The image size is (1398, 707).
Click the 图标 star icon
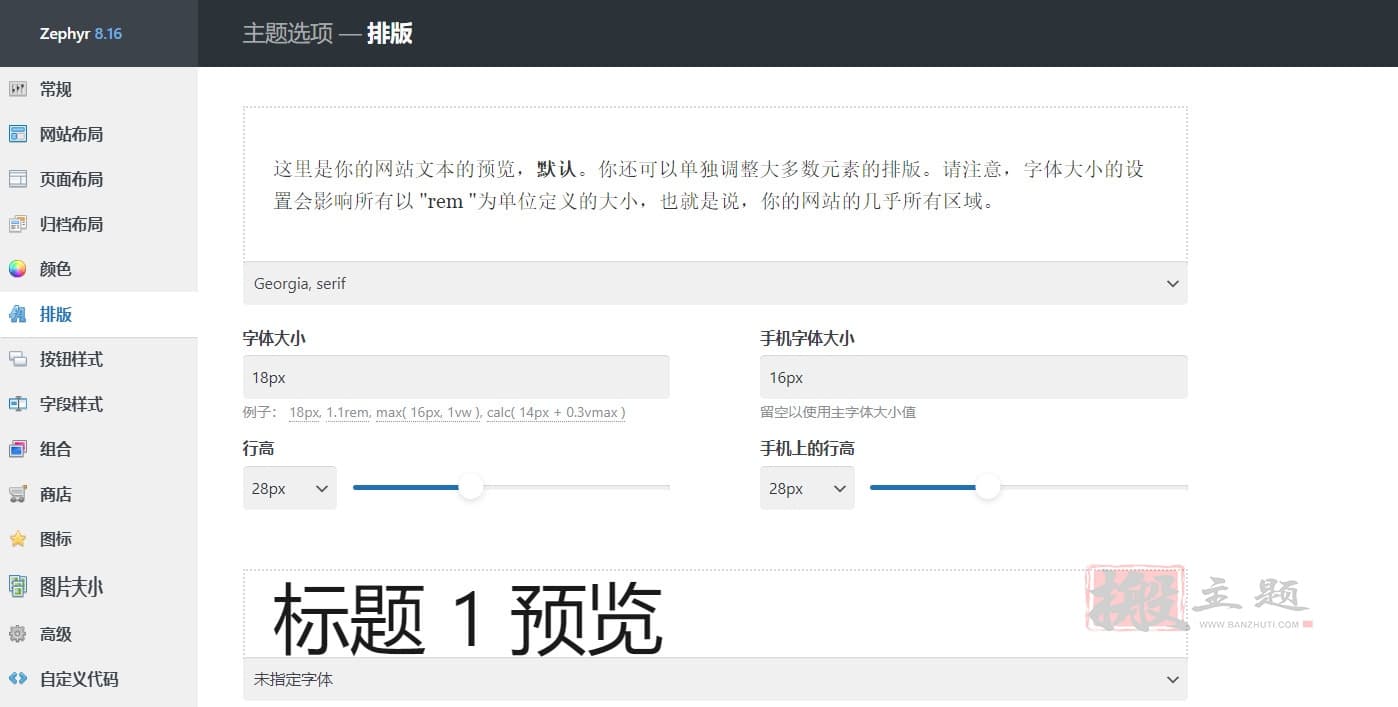[18, 539]
